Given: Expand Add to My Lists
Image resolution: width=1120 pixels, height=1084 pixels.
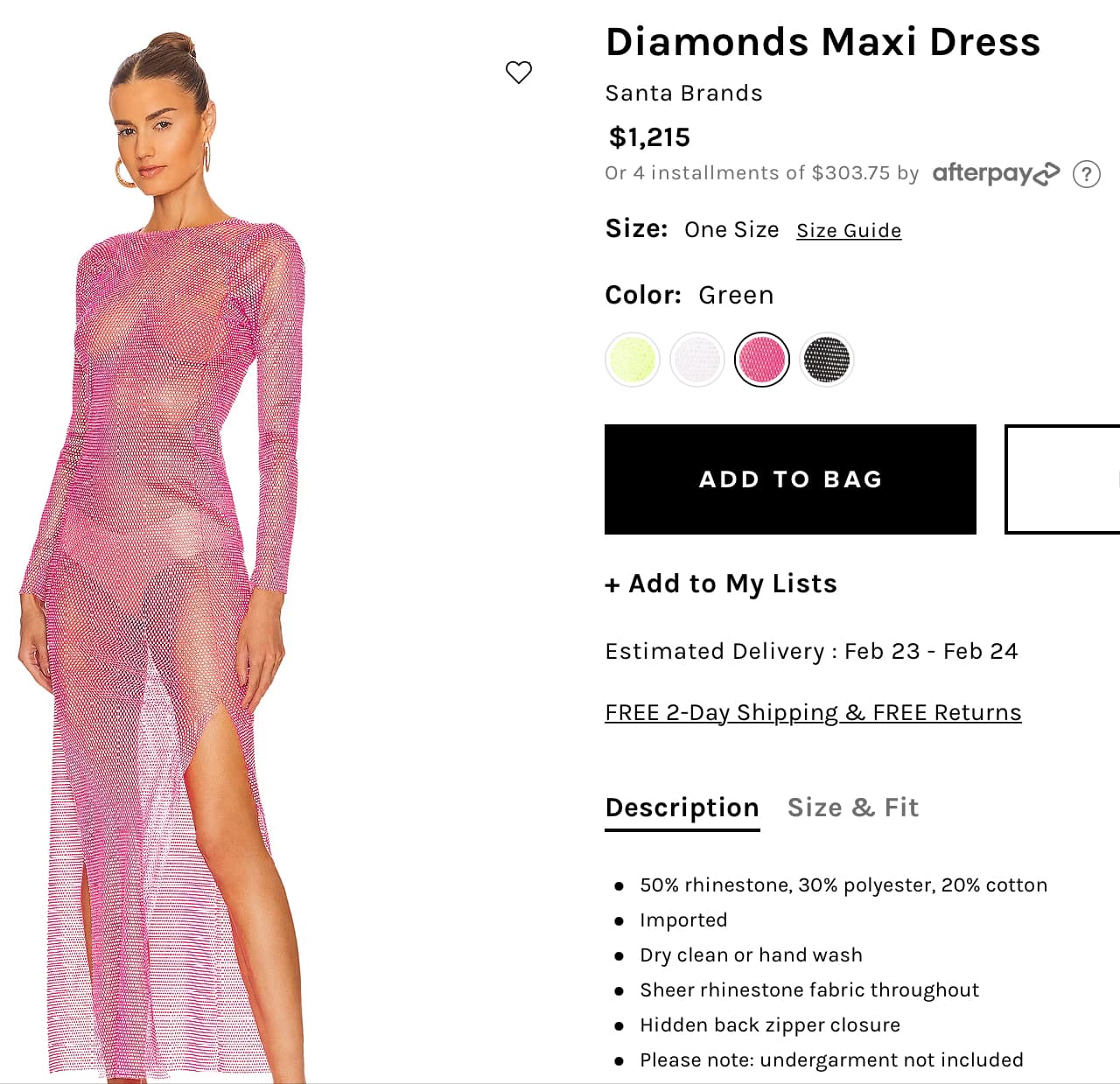Looking at the screenshot, I should coord(721,584).
